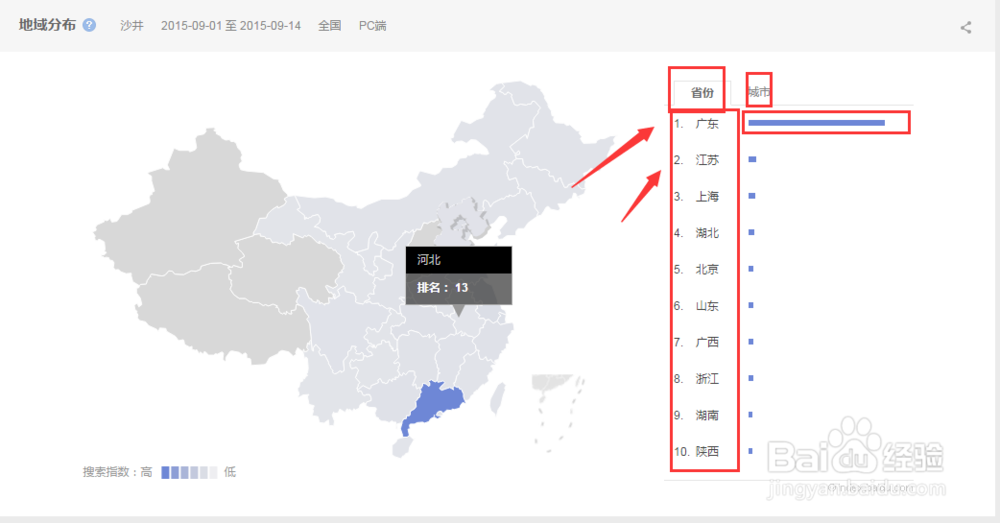The image size is (1000, 523).
Task: Click the darkest legend color swatch
Action: [165, 473]
